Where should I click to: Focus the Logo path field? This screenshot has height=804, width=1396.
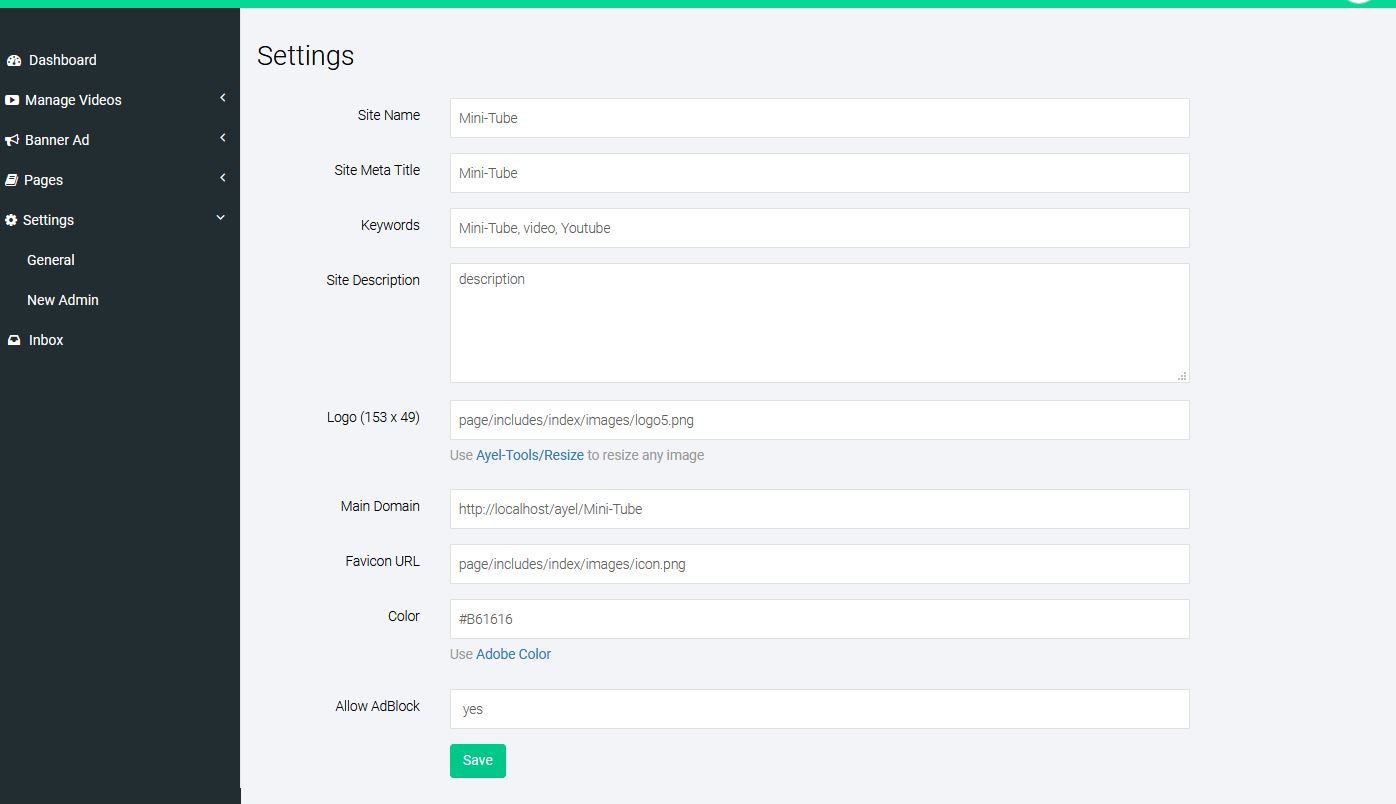pos(820,420)
